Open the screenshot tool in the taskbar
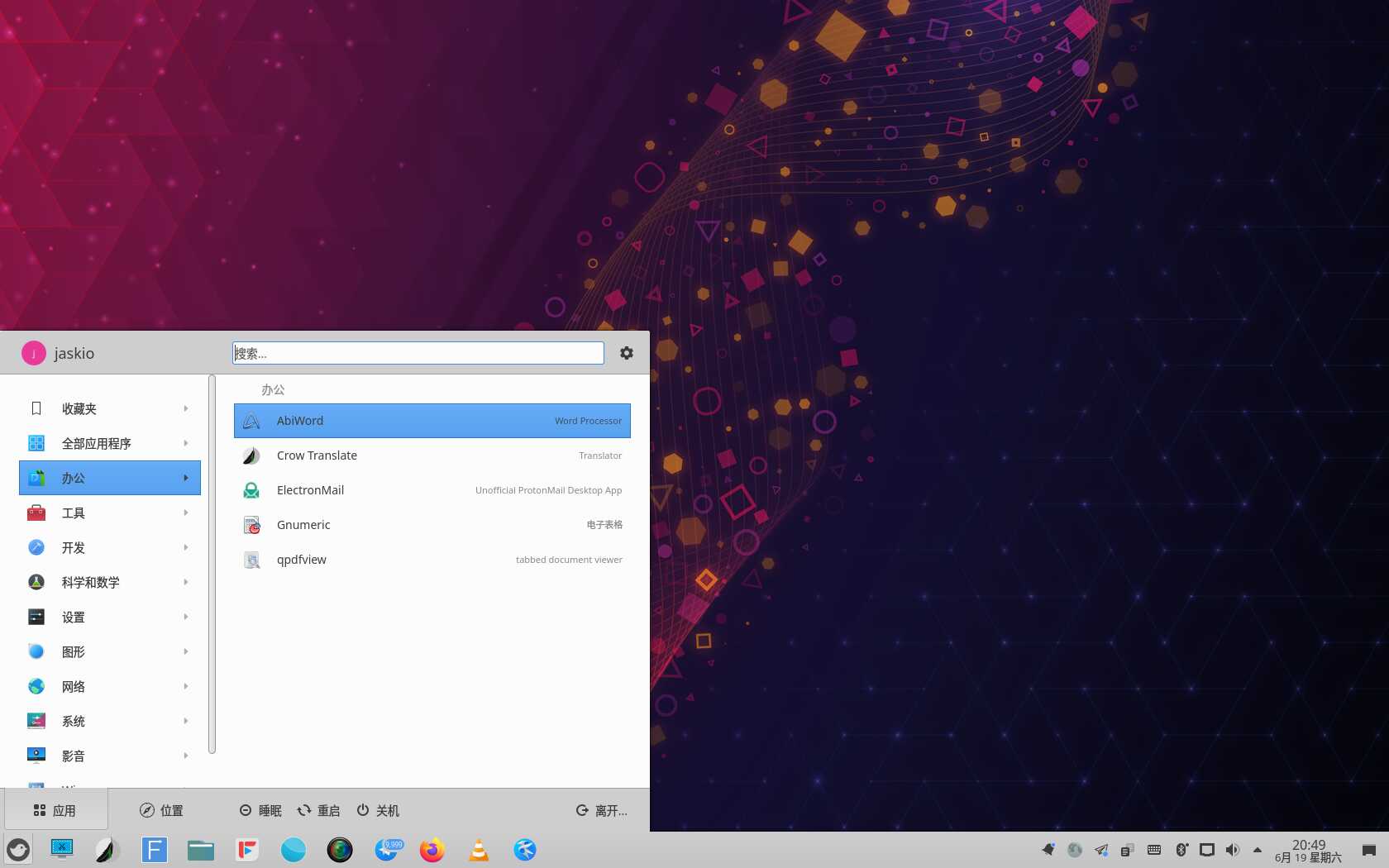 tap(62, 850)
